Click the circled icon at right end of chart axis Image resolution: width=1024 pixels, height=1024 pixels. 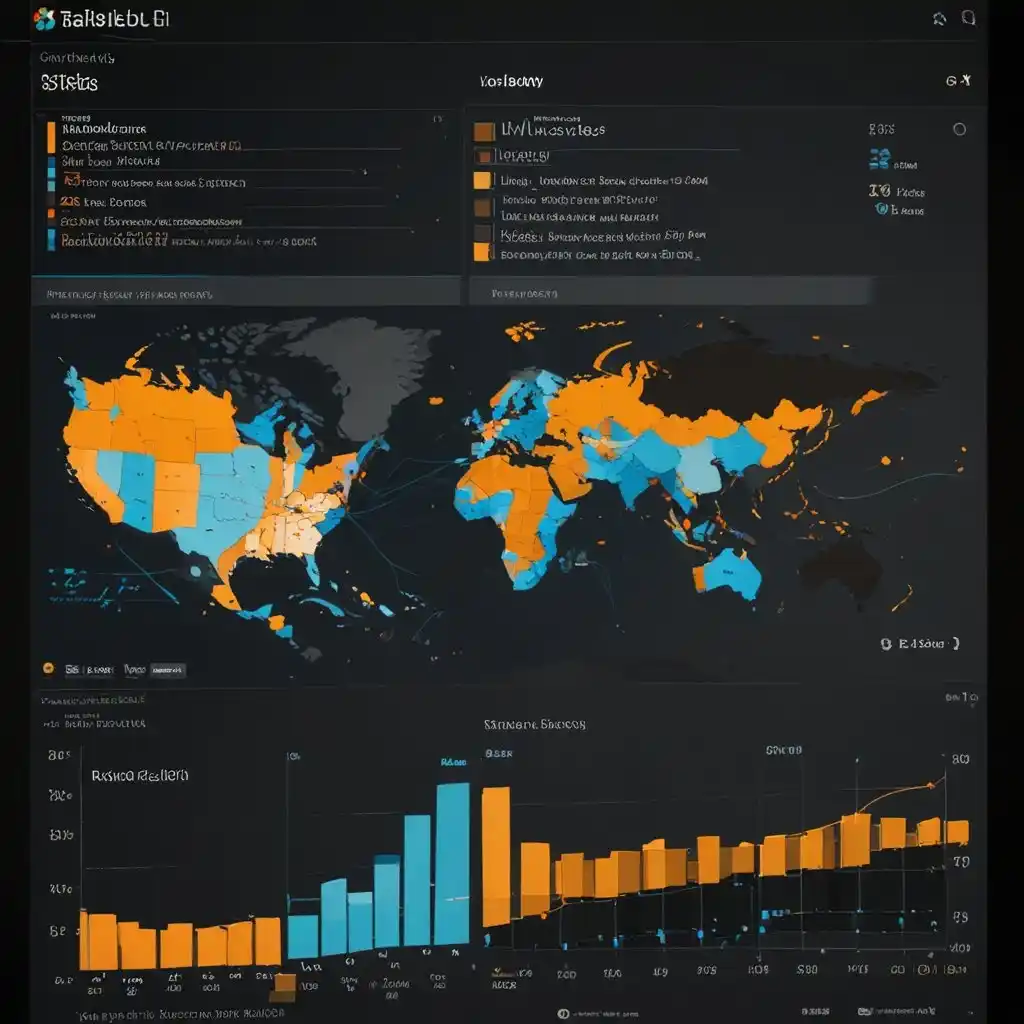[x=923, y=970]
